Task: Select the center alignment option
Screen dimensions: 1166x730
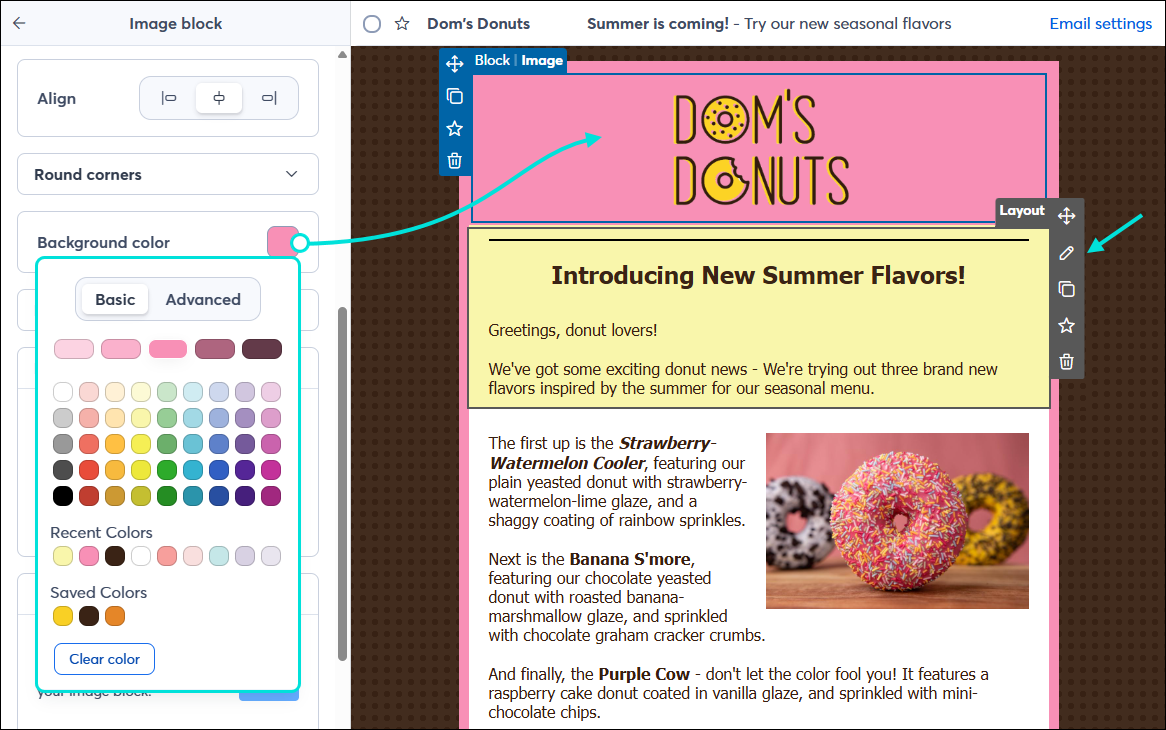Action: coord(219,98)
